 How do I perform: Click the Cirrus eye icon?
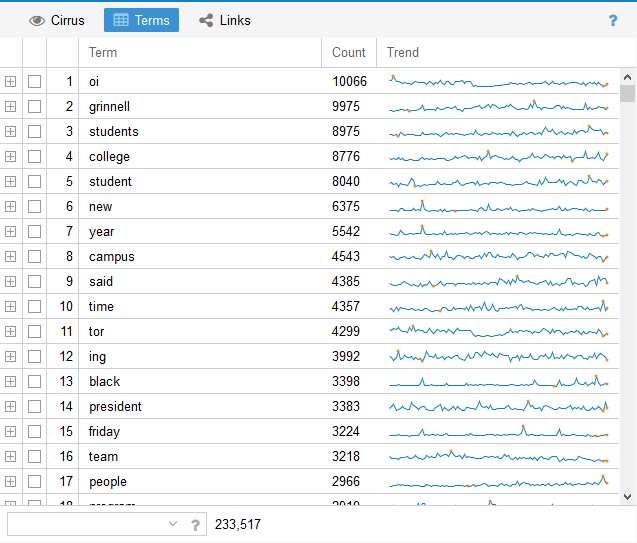(37, 20)
